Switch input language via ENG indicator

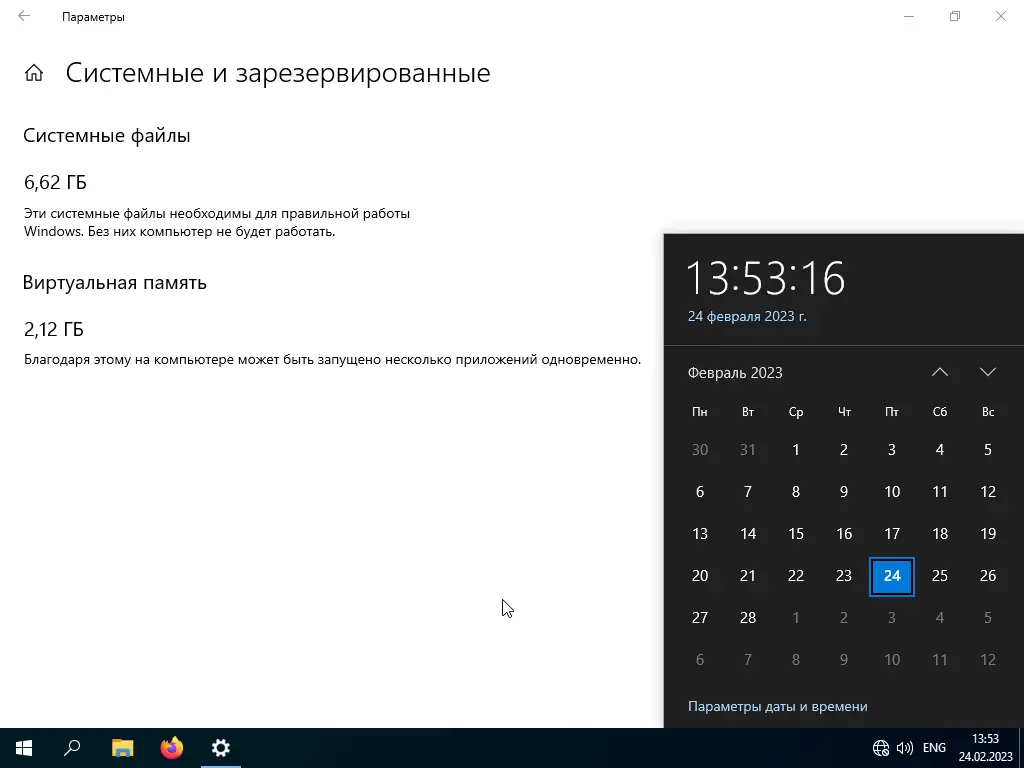tap(934, 748)
